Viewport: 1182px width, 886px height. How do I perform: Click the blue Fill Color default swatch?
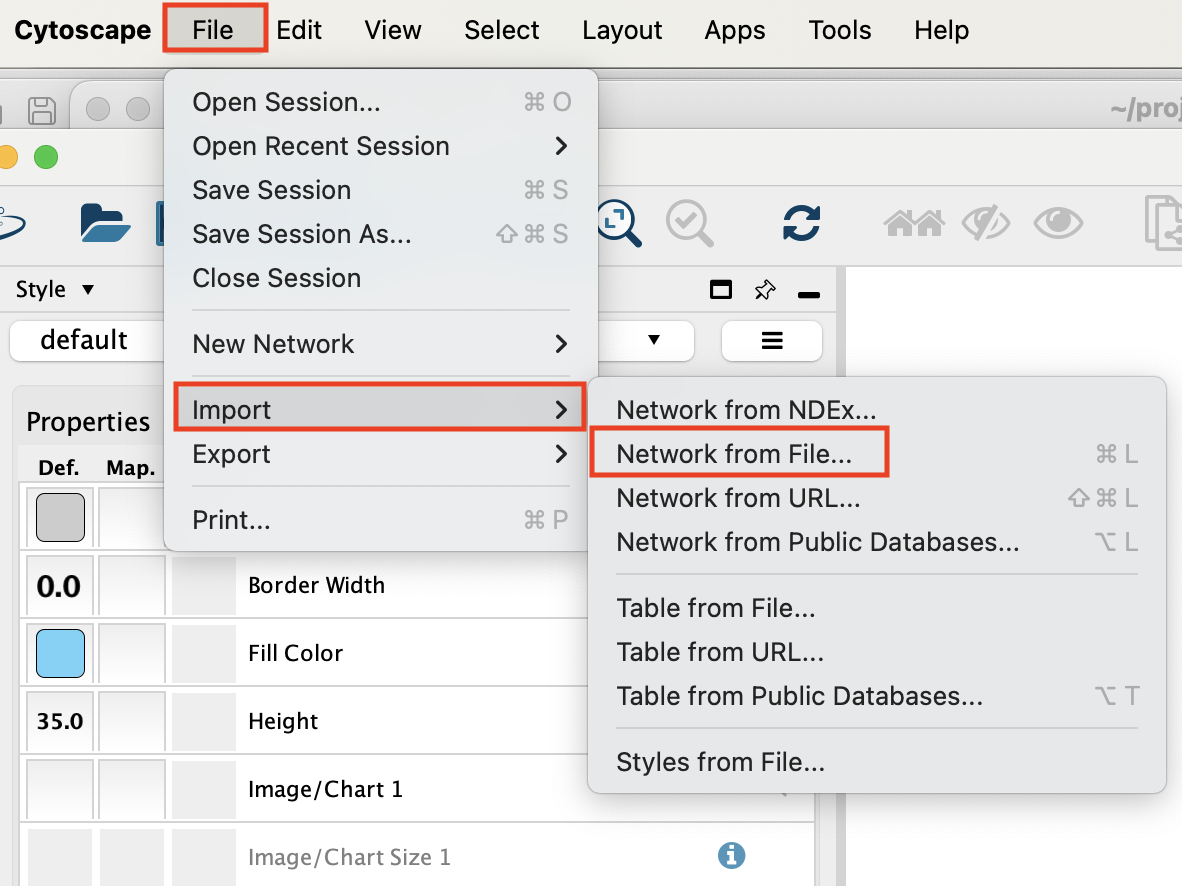click(60, 653)
